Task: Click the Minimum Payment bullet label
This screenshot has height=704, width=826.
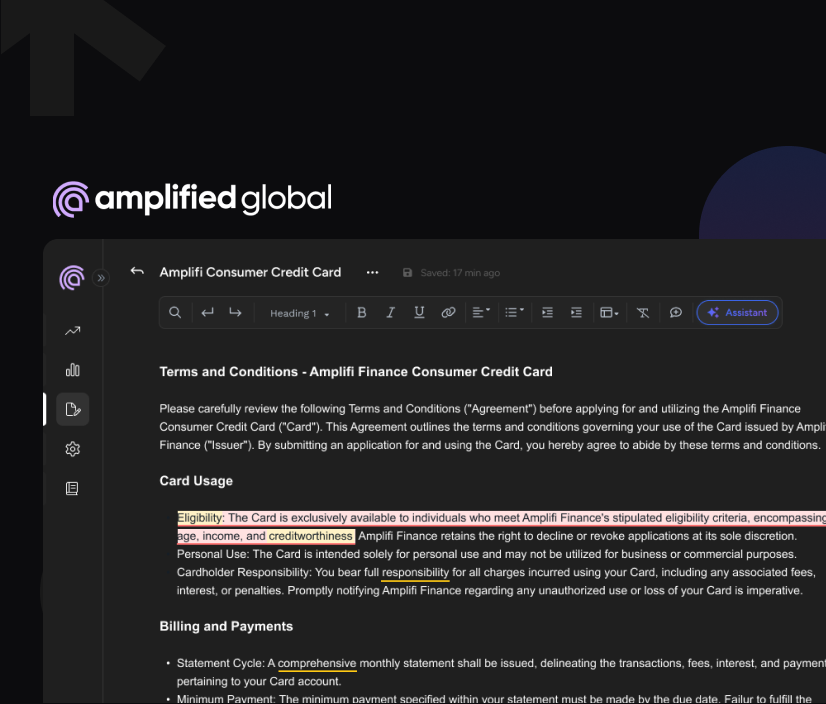Action: [x=226, y=698]
